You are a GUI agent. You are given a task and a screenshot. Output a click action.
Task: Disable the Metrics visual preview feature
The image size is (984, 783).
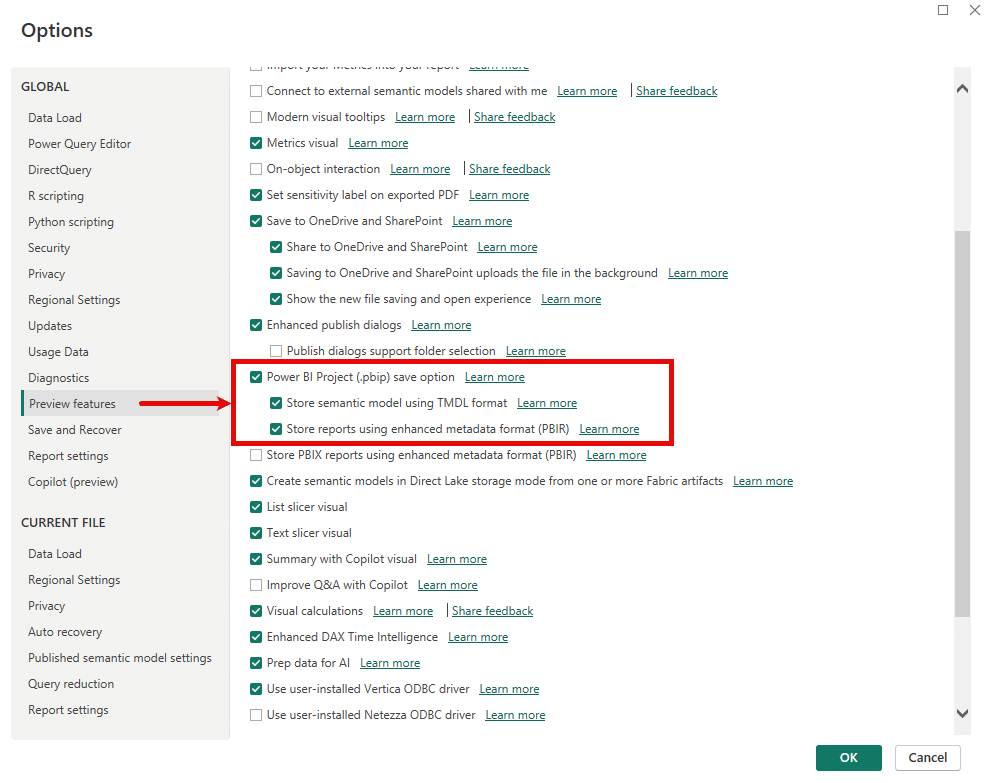coord(256,142)
